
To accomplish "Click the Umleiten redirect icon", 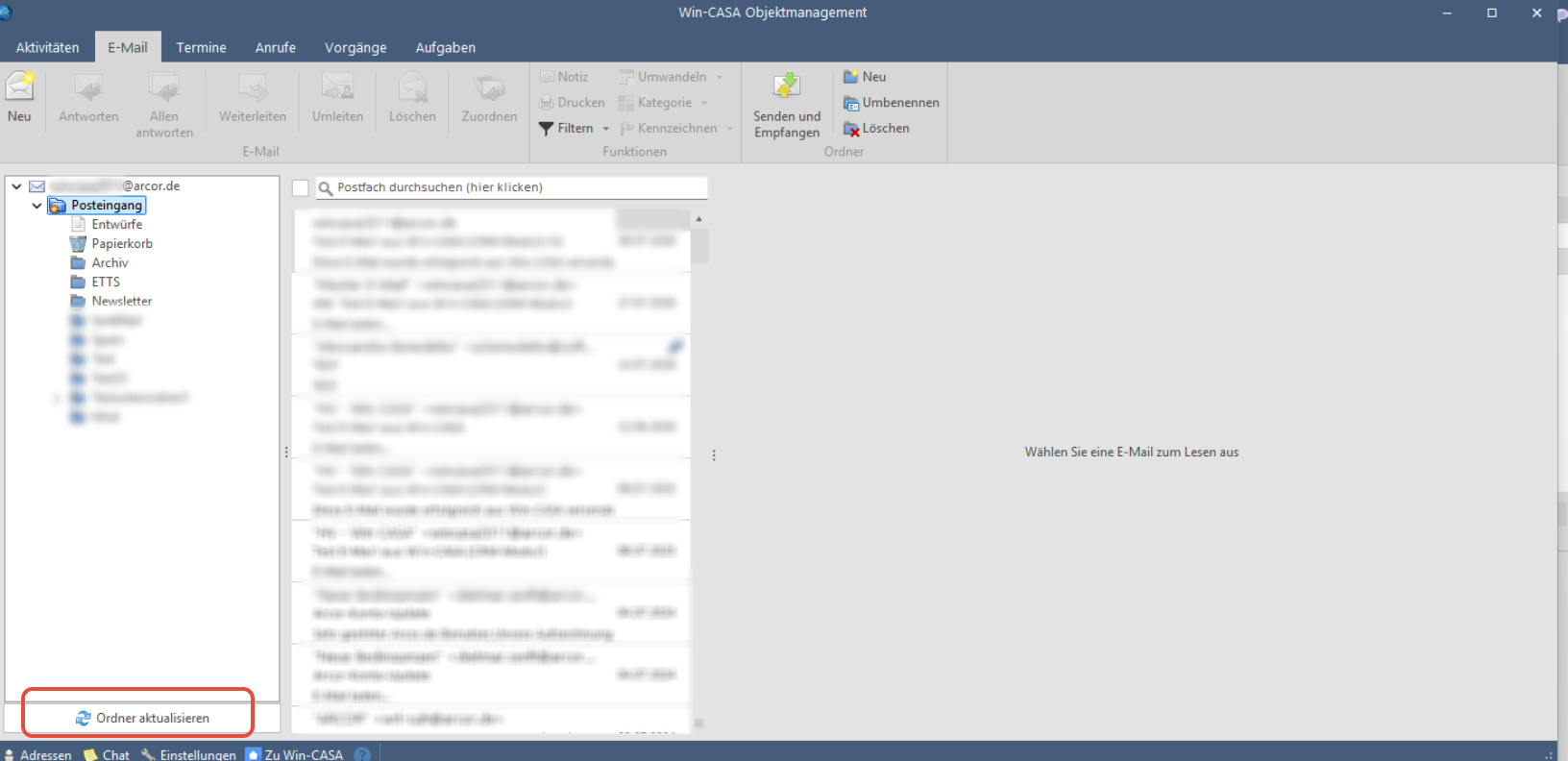I will click(337, 88).
